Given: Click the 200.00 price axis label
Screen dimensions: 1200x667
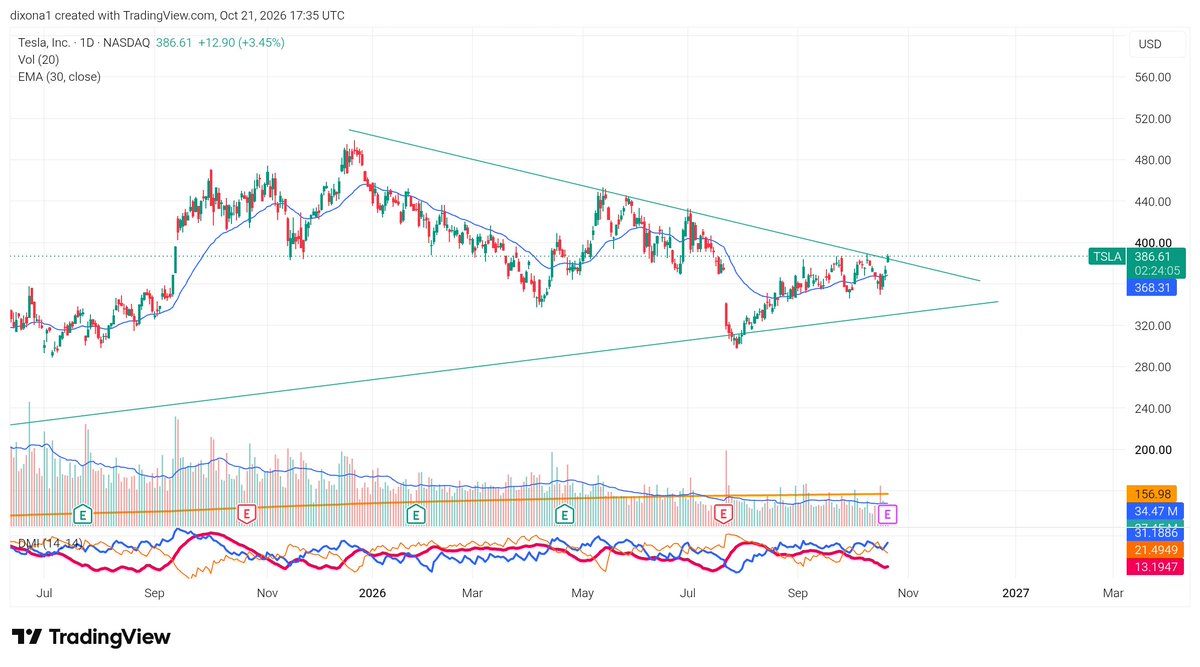Looking at the screenshot, I should click(1153, 450).
